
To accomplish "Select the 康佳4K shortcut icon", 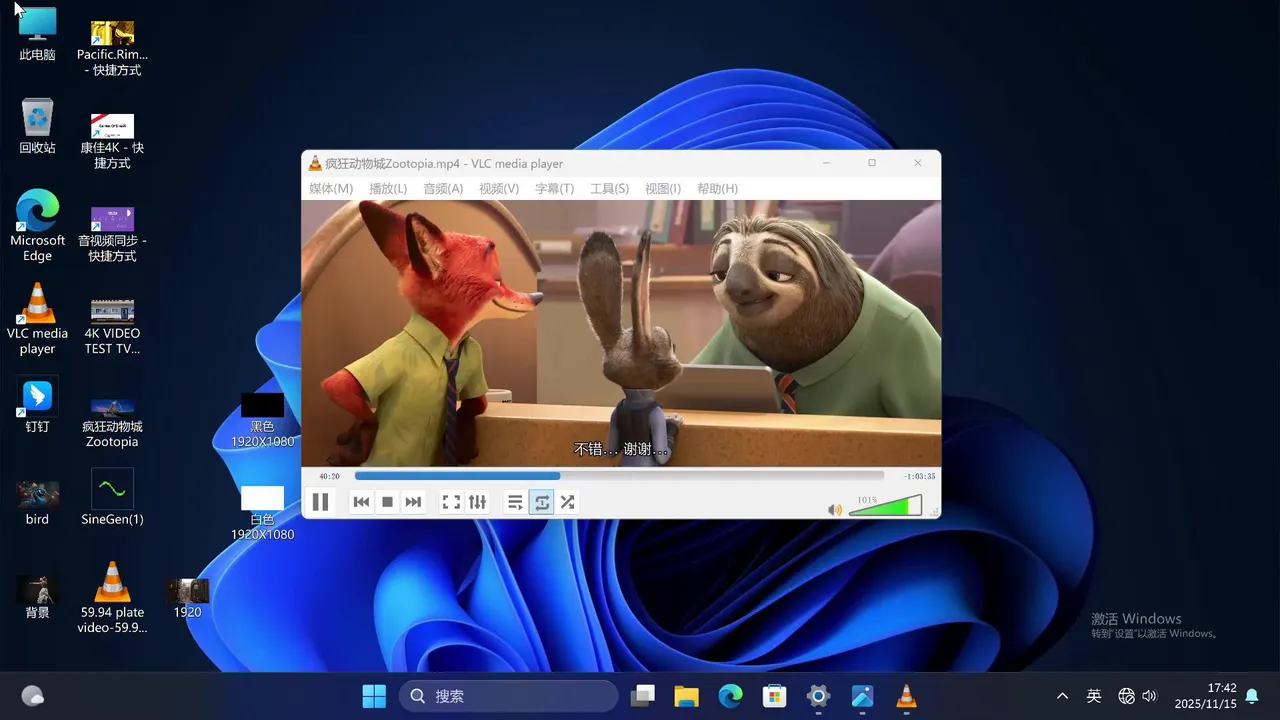I will coord(112,141).
